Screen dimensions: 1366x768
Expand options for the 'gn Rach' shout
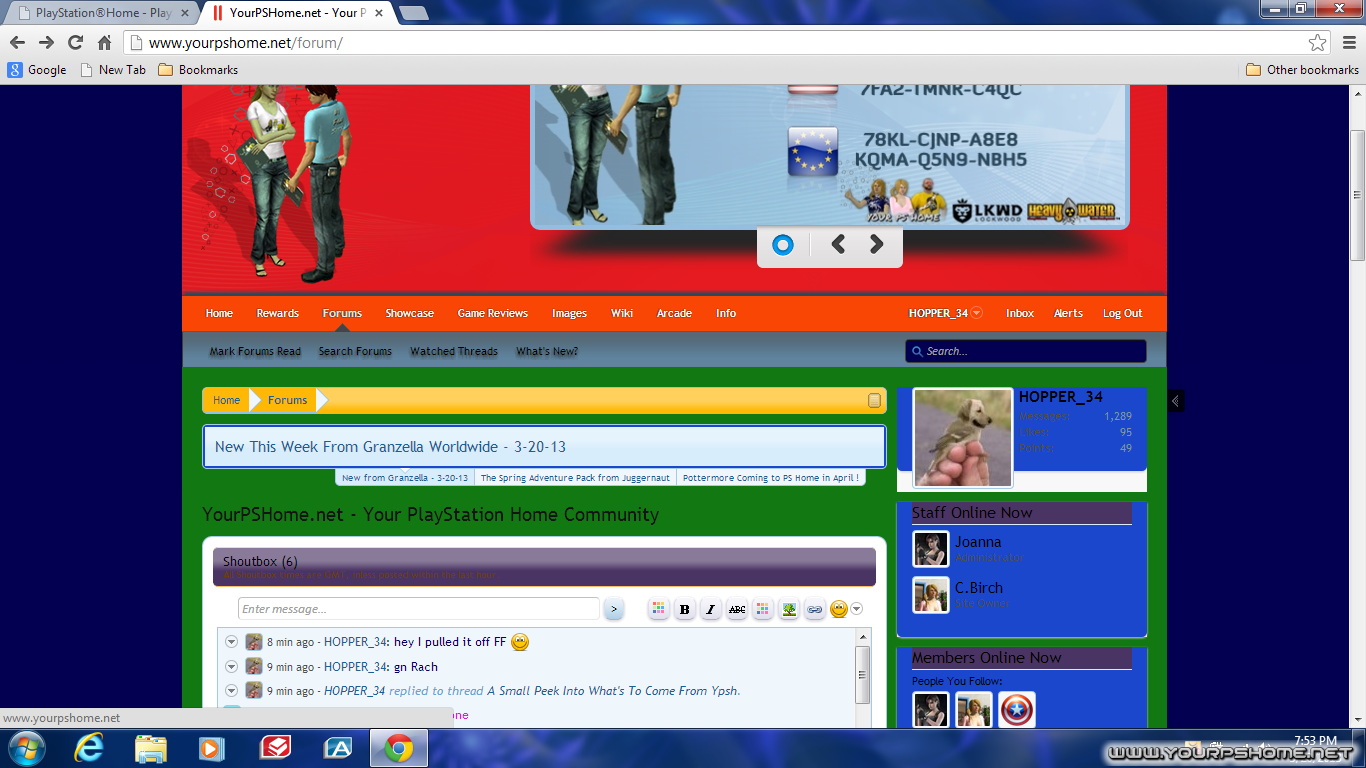[x=231, y=666]
